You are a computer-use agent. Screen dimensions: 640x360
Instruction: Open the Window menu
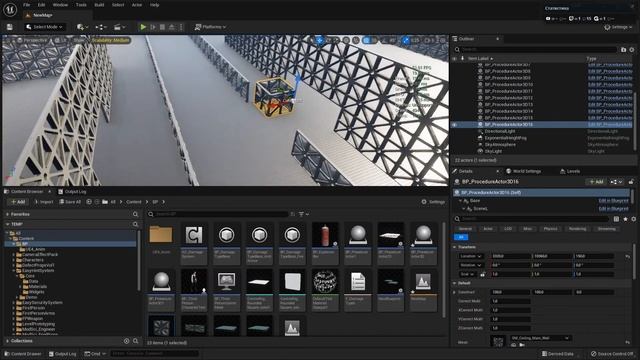(60, 5)
